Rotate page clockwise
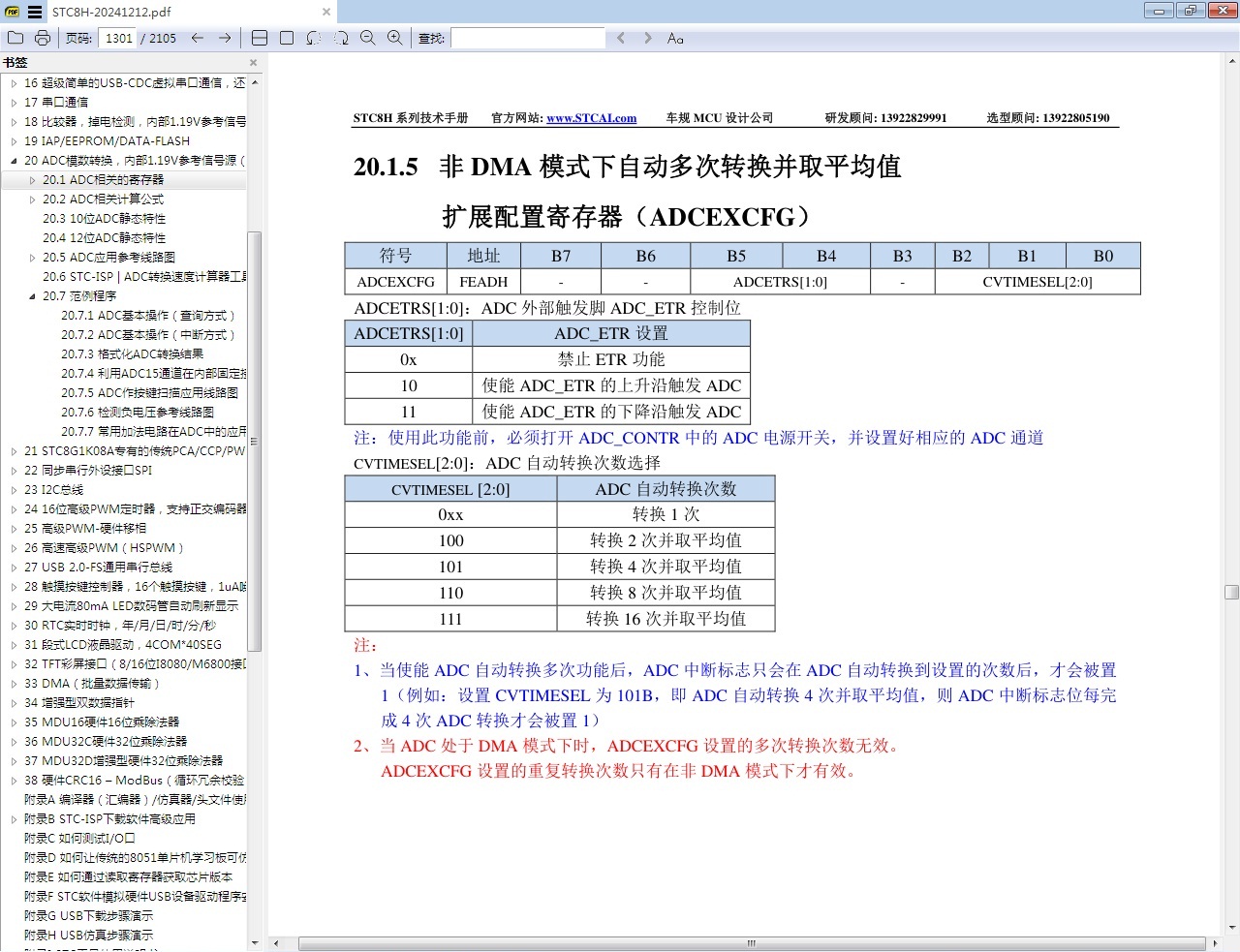Image resolution: width=1240 pixels, height=952 pixels. tap(341, 38)
